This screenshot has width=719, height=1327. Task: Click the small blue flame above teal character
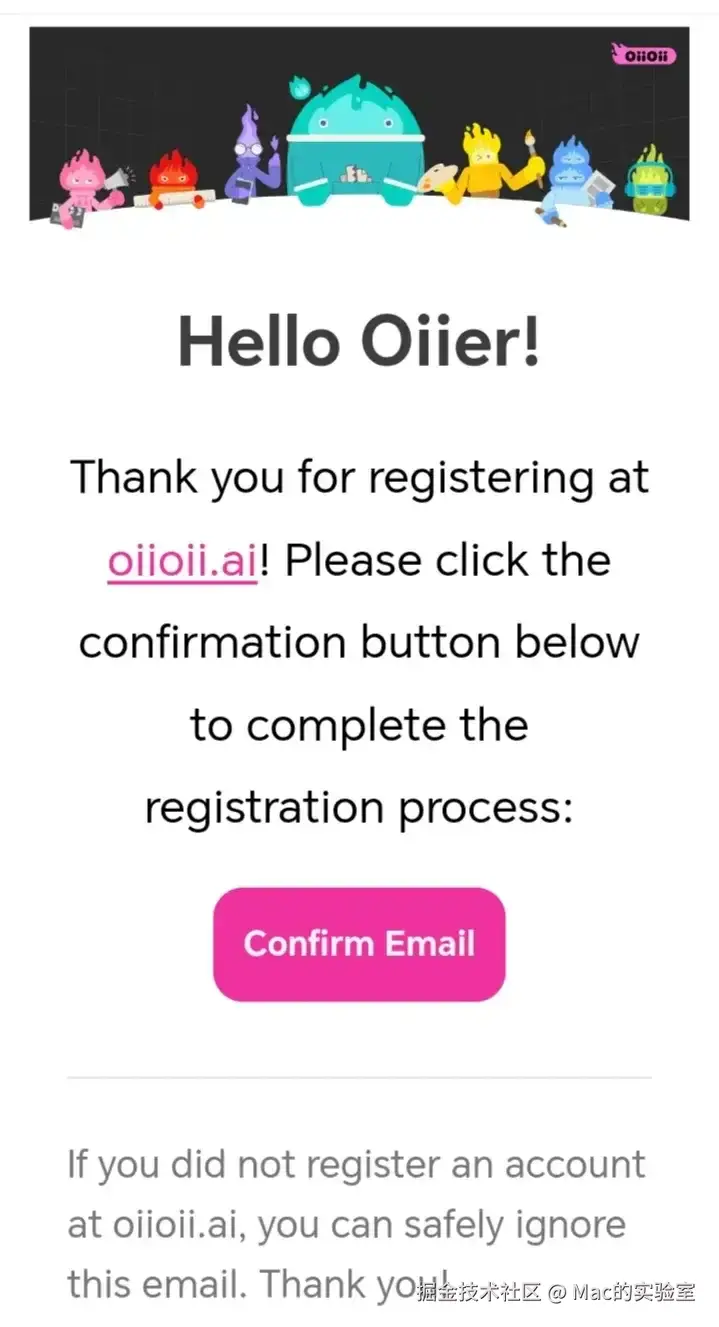point(297,88)
